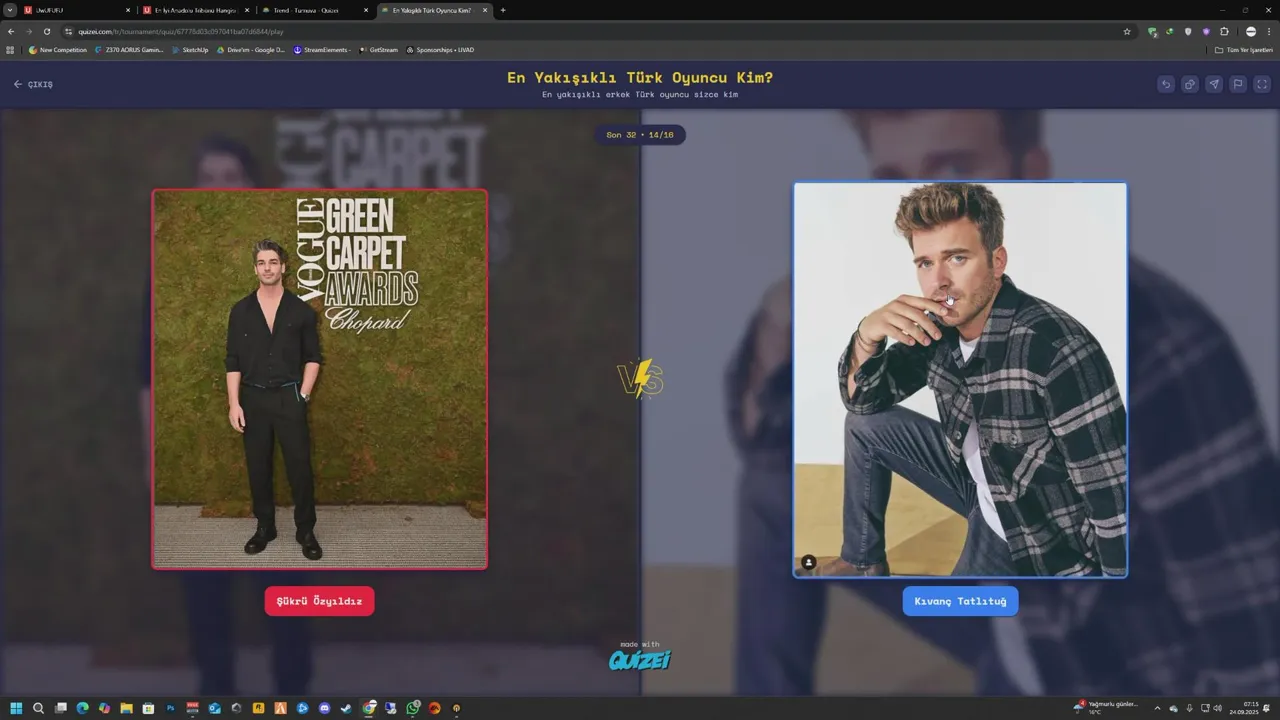Open Windows taskbar search
Screen dimensions: 1280x720
pos(38,708)
